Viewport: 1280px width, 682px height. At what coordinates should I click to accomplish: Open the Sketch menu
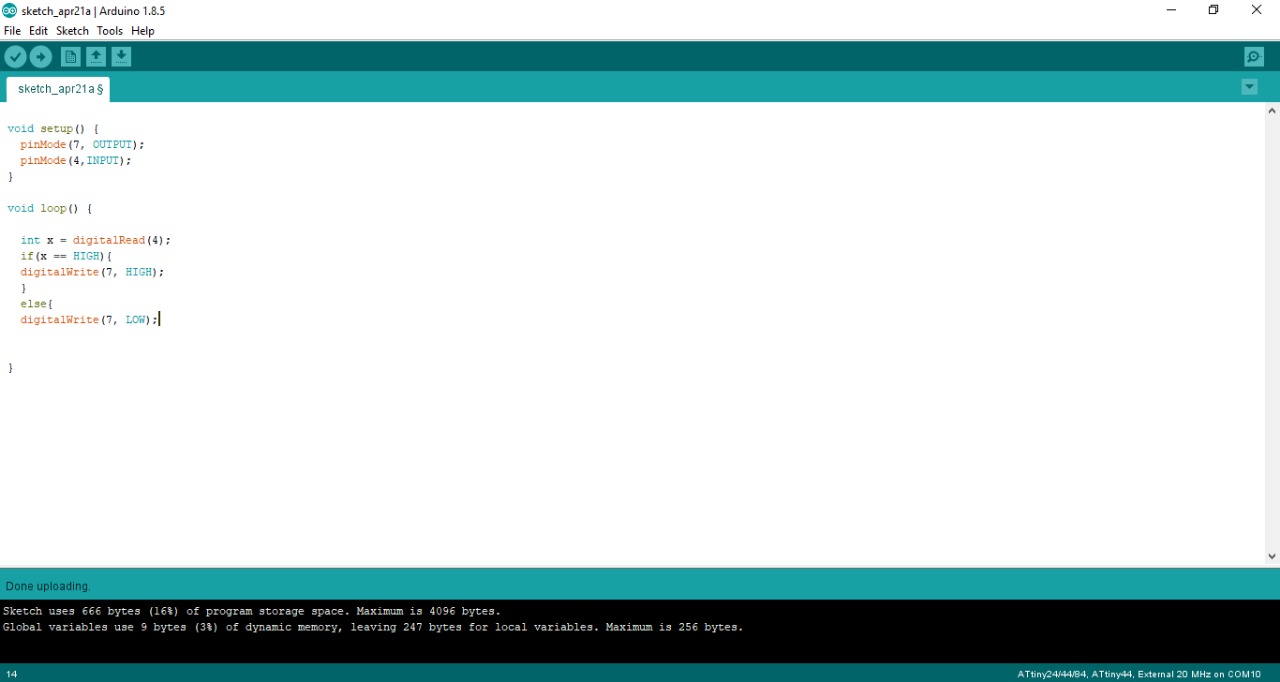click(72, 31)
